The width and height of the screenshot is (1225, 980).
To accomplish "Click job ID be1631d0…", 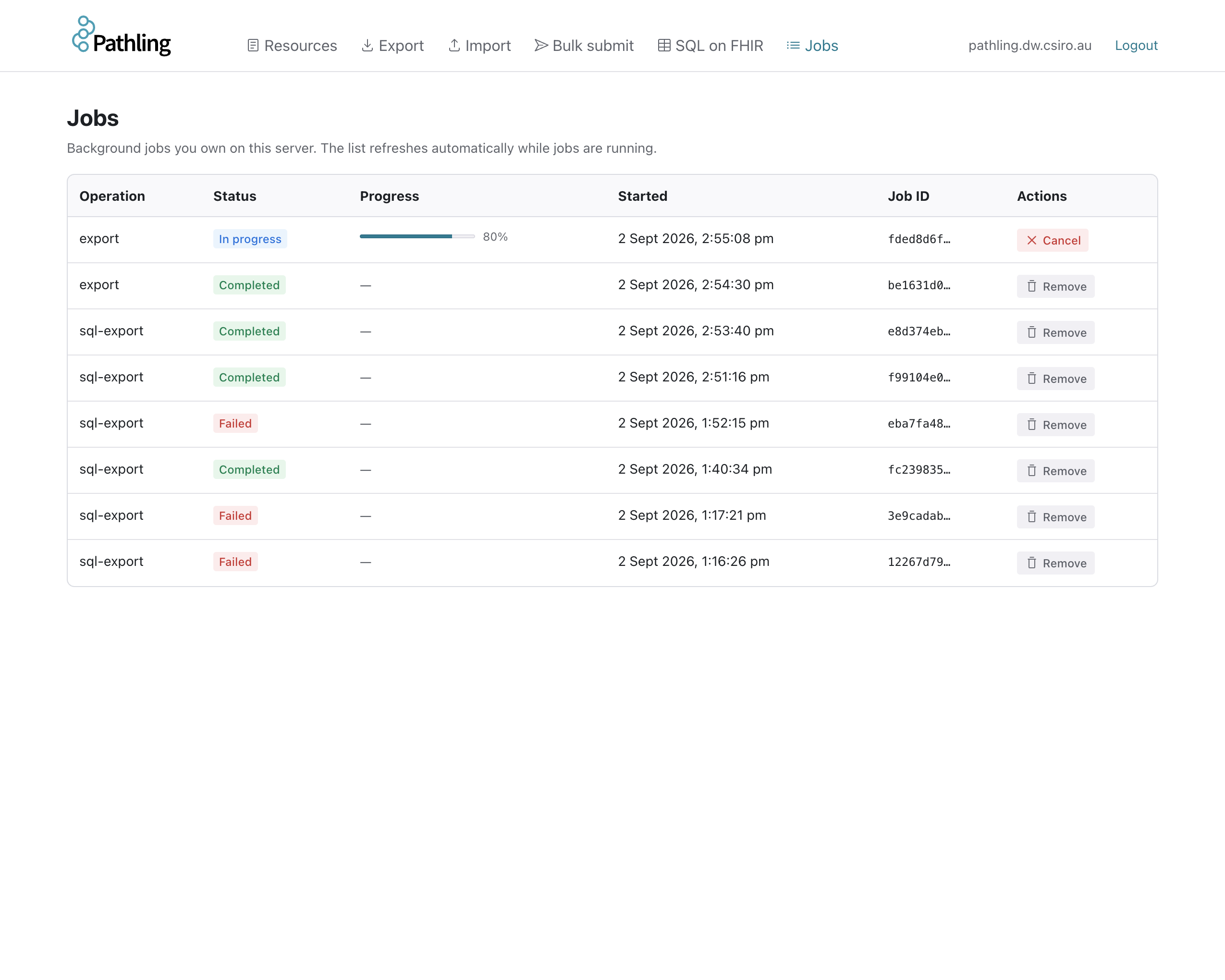I will [919, 285].
